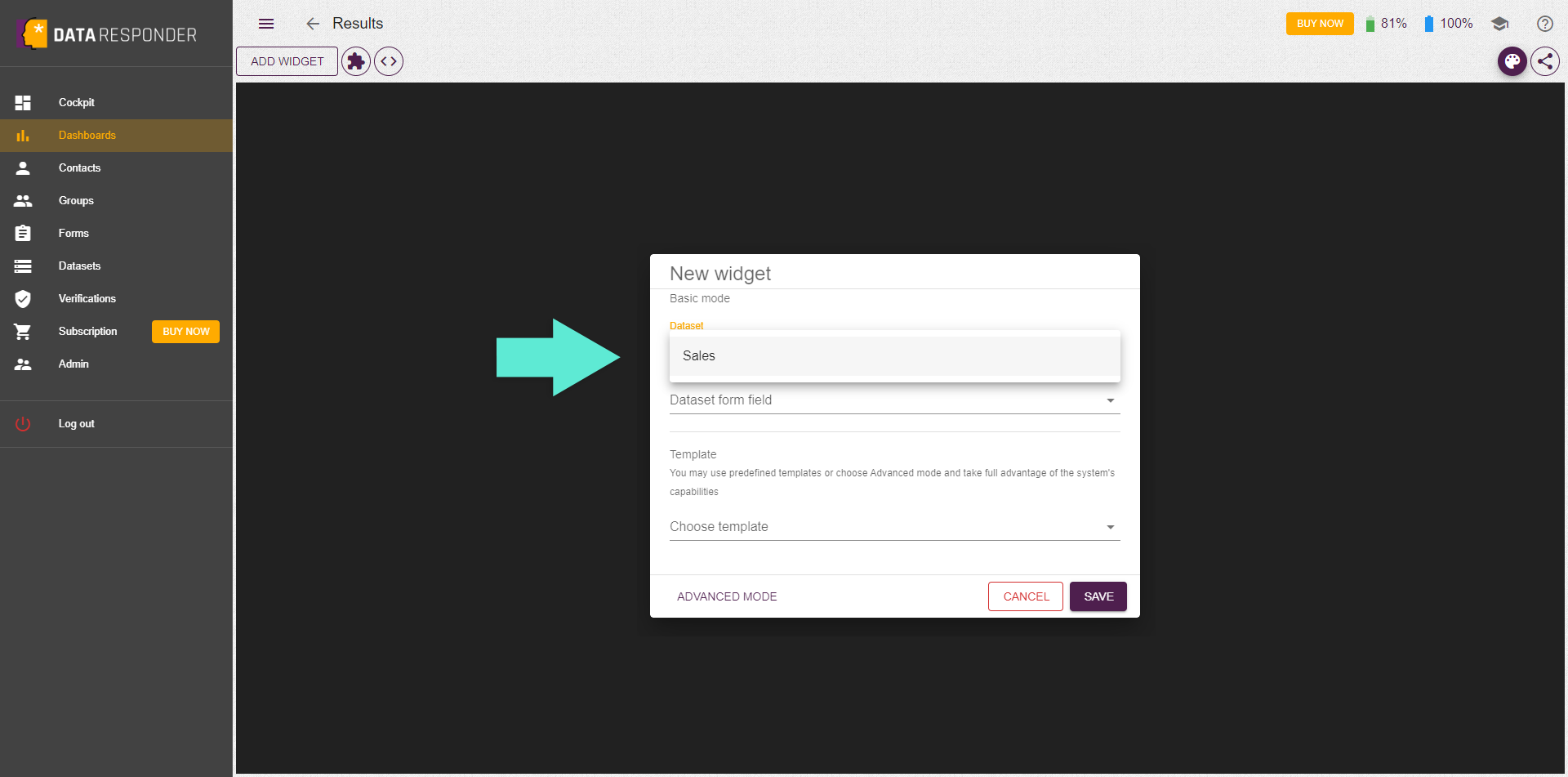Click the Groups people icon
1568x777 pixels.
23,201
